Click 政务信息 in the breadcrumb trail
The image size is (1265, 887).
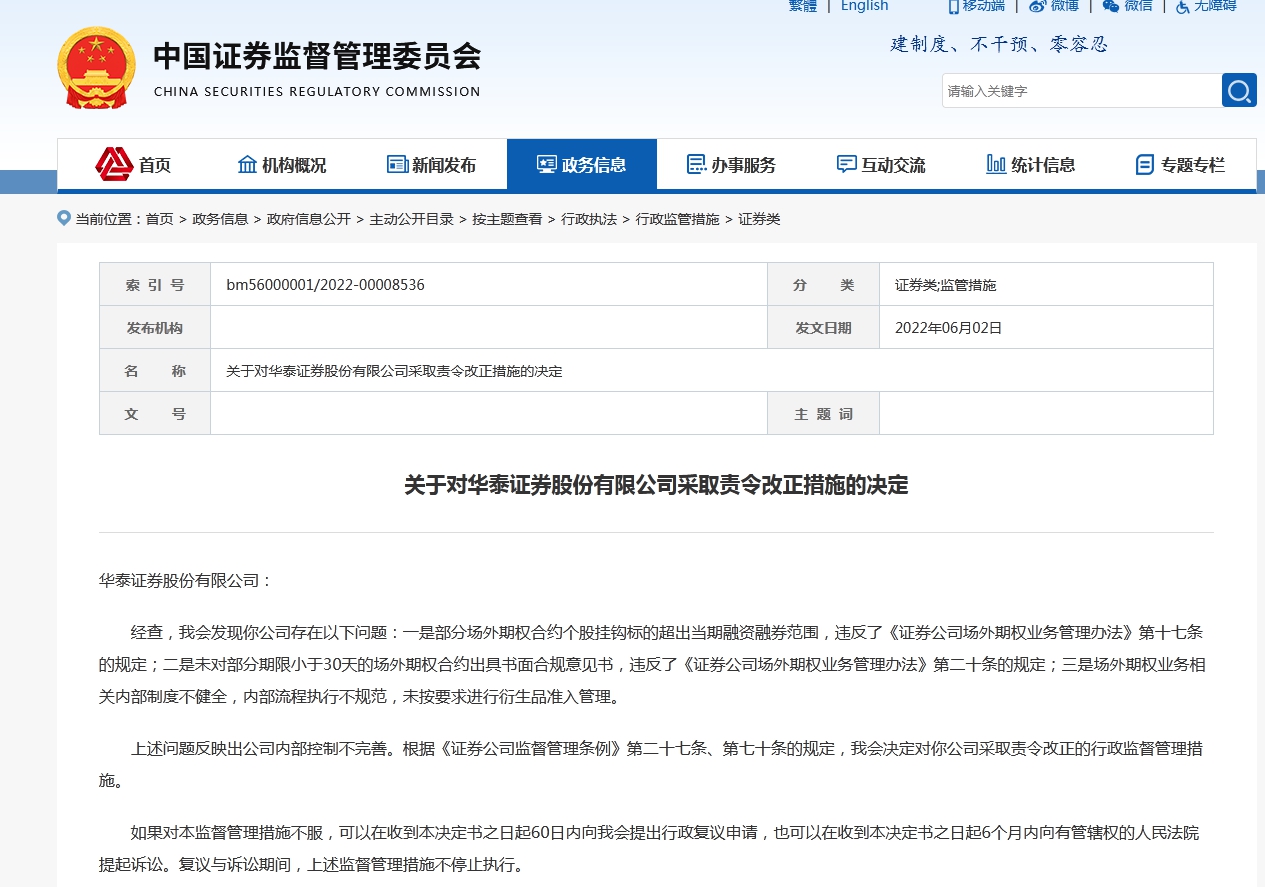click(x=220, y=219)
